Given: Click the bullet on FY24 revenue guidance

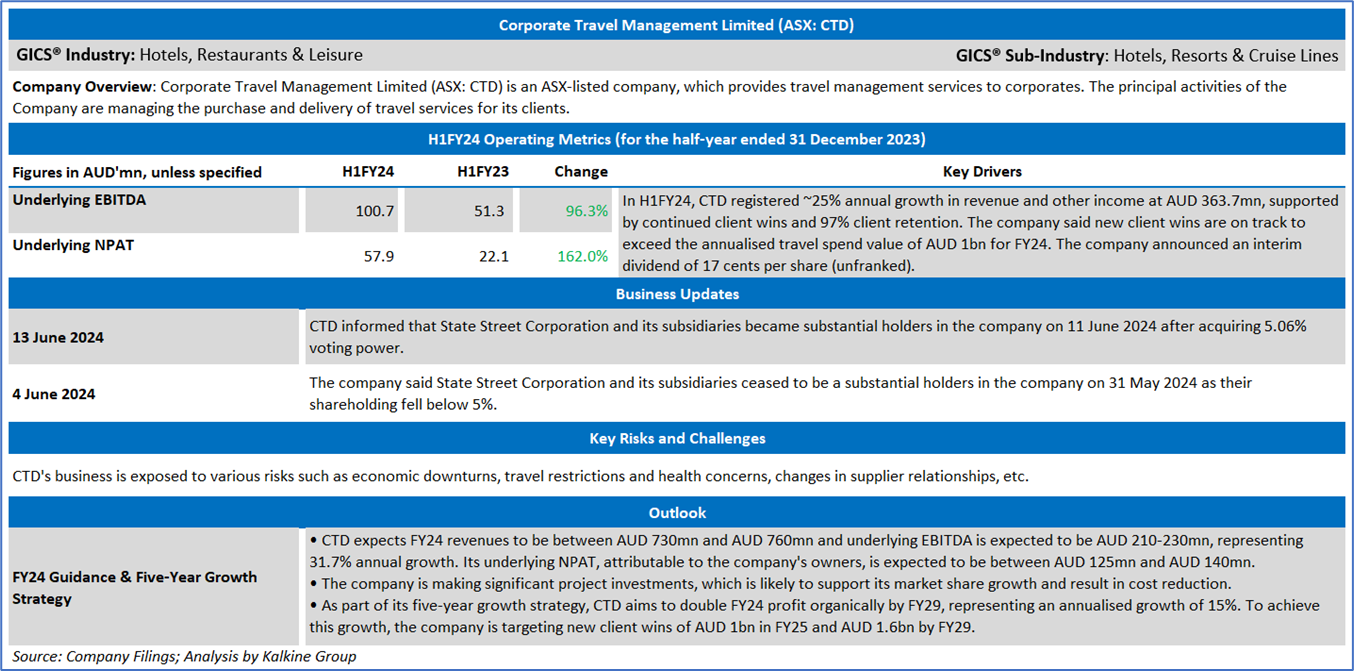Looking at the screenshot, I should pyautogui.click(x=806, y=551).
